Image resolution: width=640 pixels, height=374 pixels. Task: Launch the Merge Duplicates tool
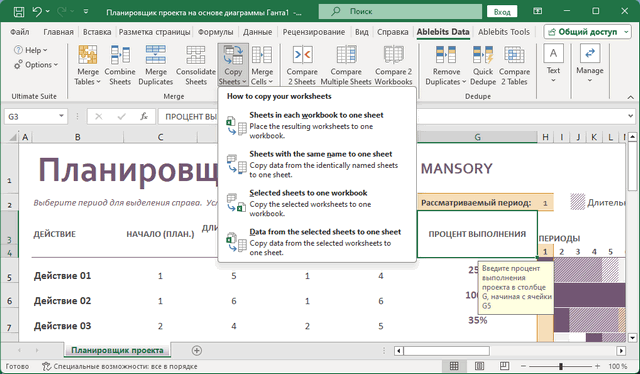click(x=156, y=65)
